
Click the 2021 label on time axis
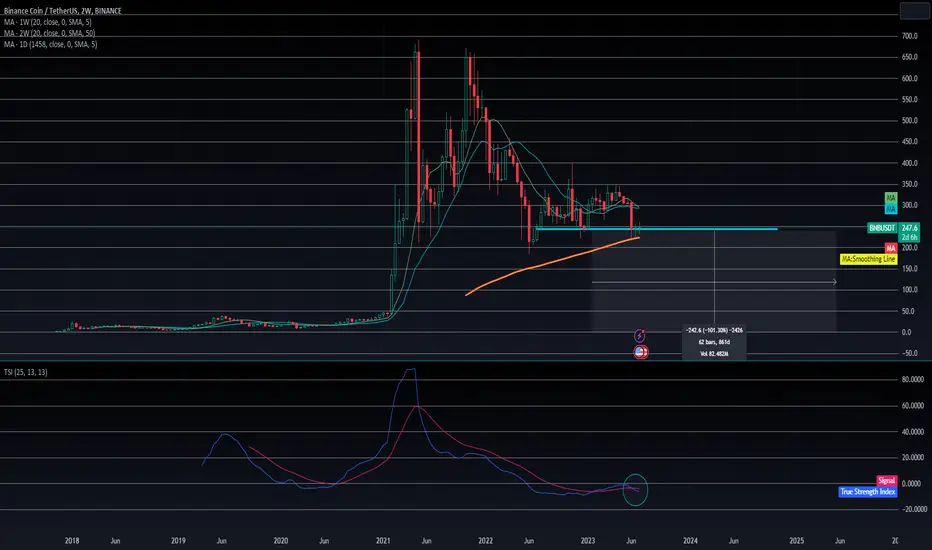[383, 540]
